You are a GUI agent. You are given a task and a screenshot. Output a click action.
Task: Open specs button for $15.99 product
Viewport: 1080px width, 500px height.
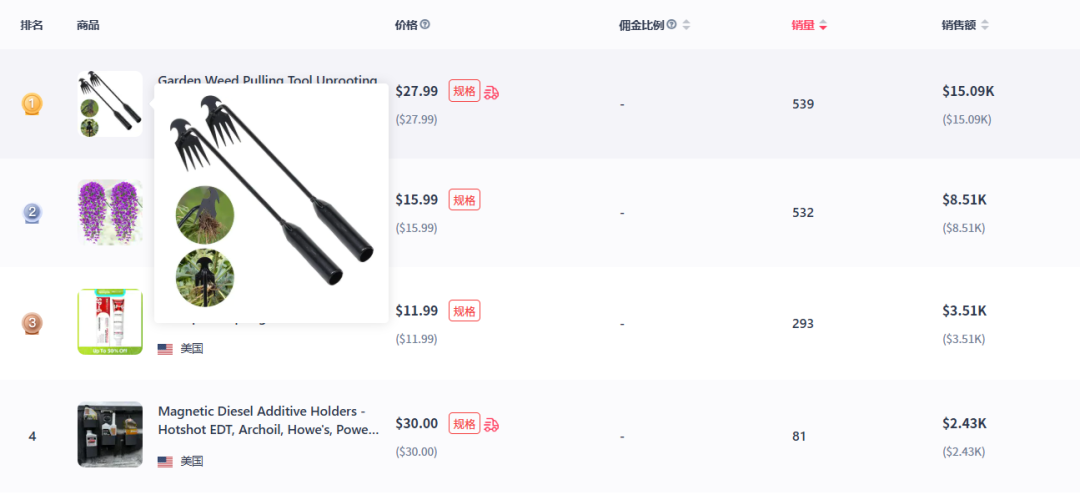pyautogui.click(x=464, y=200)
